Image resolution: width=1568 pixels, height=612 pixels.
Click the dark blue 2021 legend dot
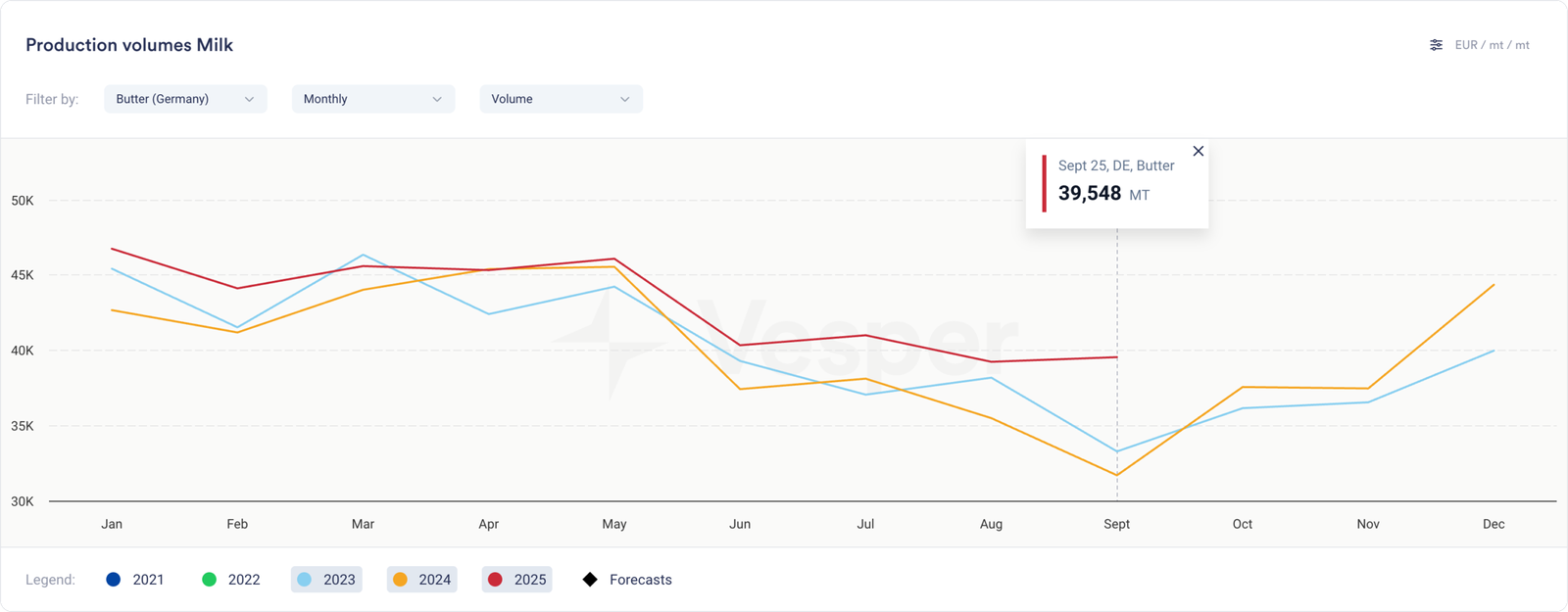(x=114, y=580)
